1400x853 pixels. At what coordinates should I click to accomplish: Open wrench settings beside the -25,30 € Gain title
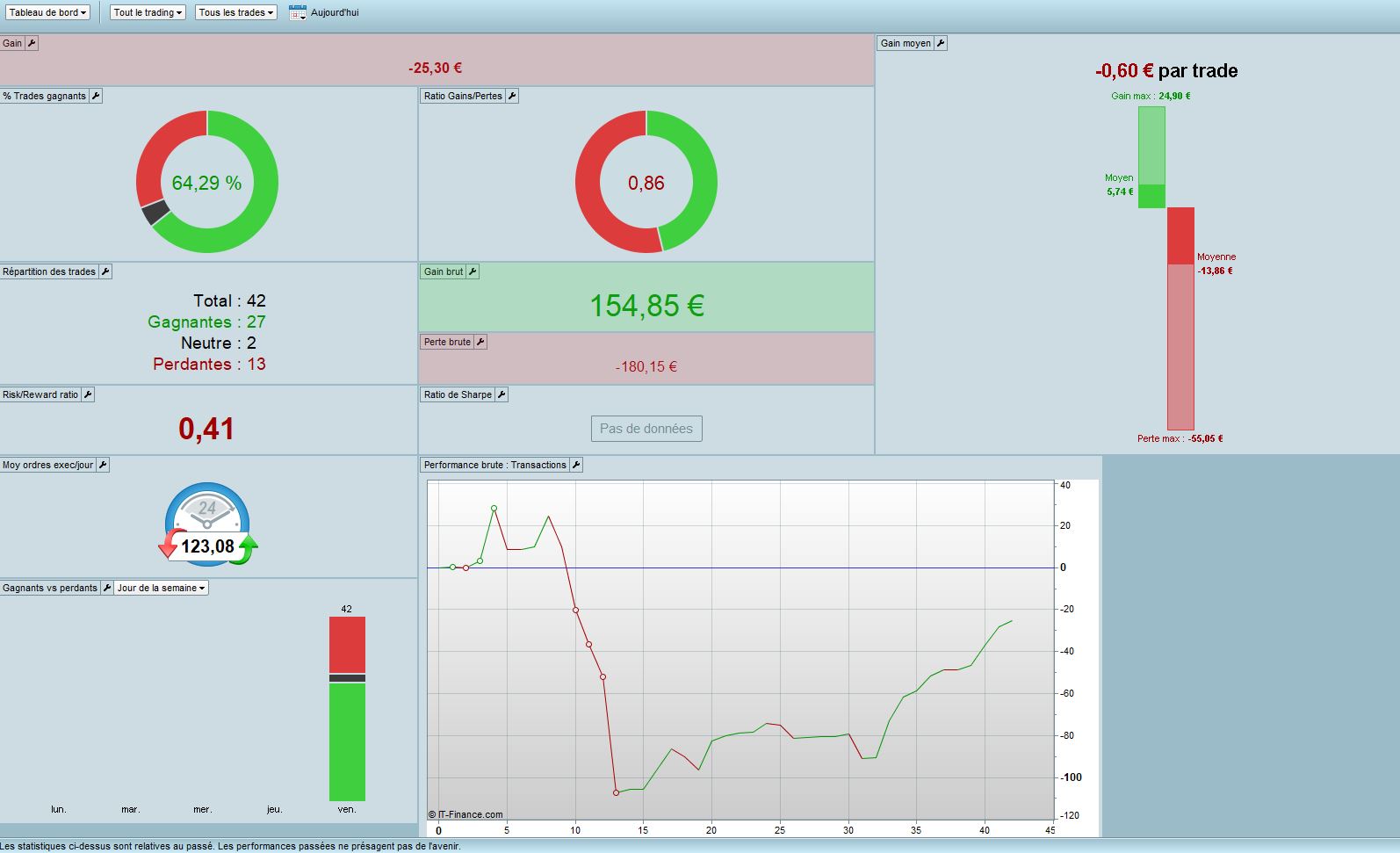[x=32, y=43]
